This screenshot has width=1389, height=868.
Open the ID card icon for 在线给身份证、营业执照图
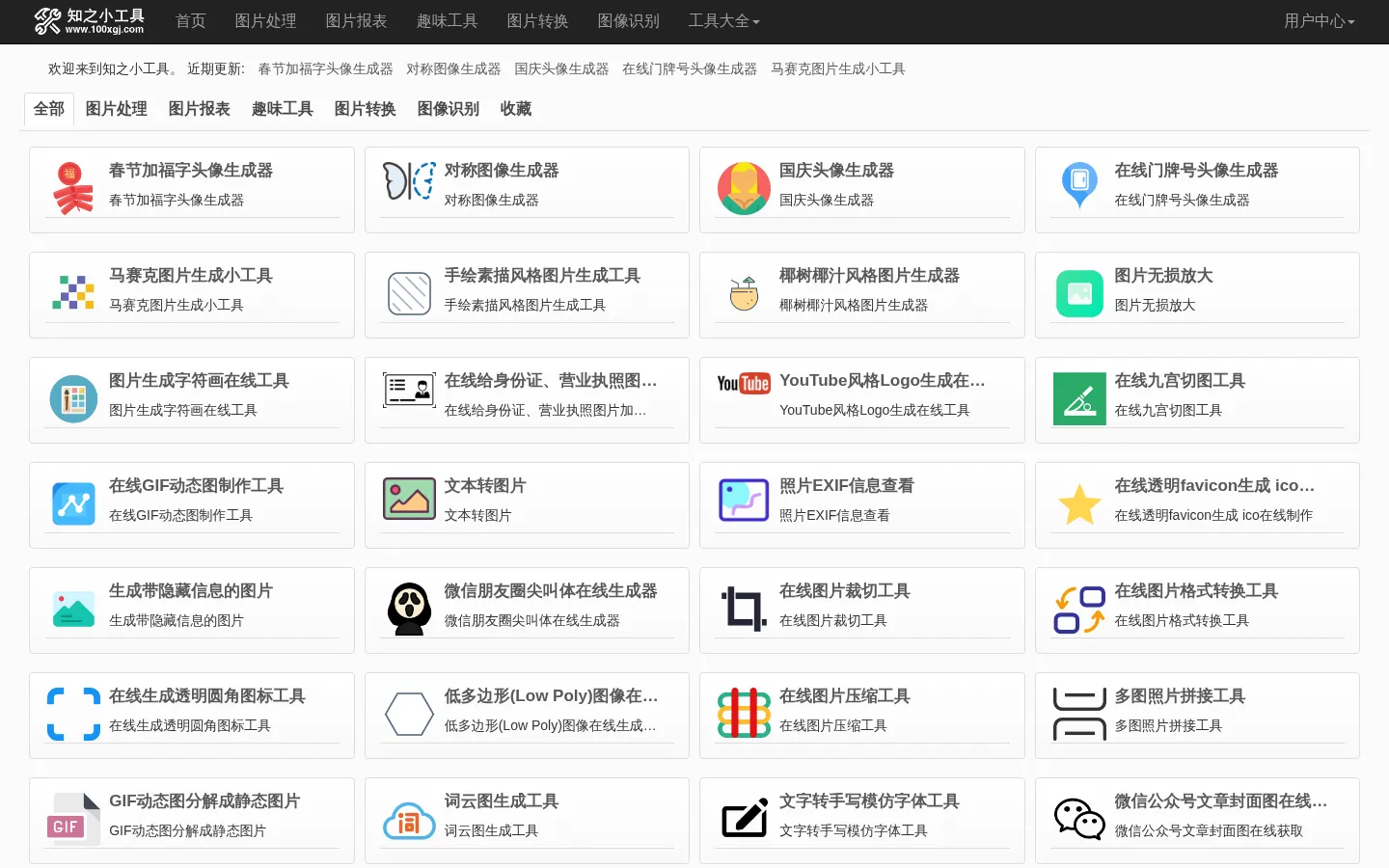tap(409, 390)
